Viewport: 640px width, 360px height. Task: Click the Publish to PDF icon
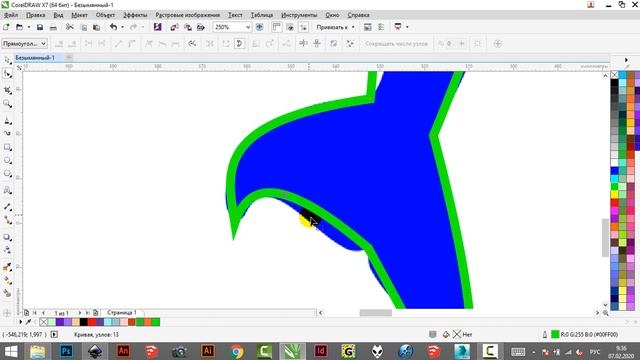click(x=200, y=27)
